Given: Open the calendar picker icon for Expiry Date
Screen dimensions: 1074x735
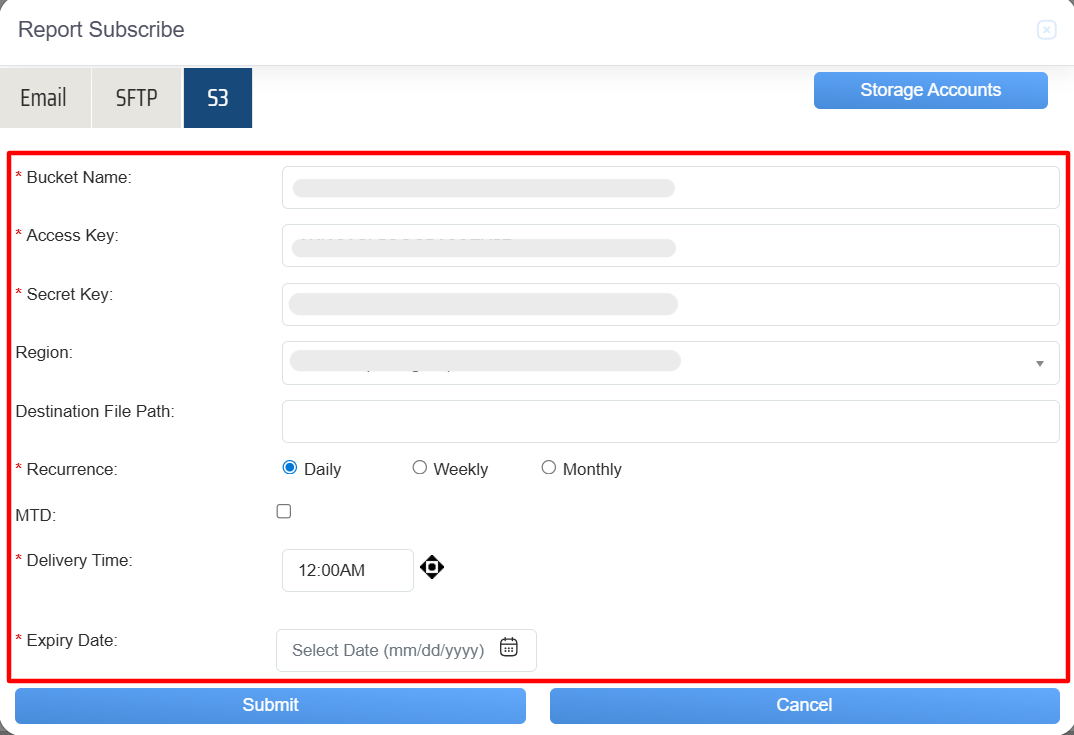Looking at the screenshot, I should (509, 647).
